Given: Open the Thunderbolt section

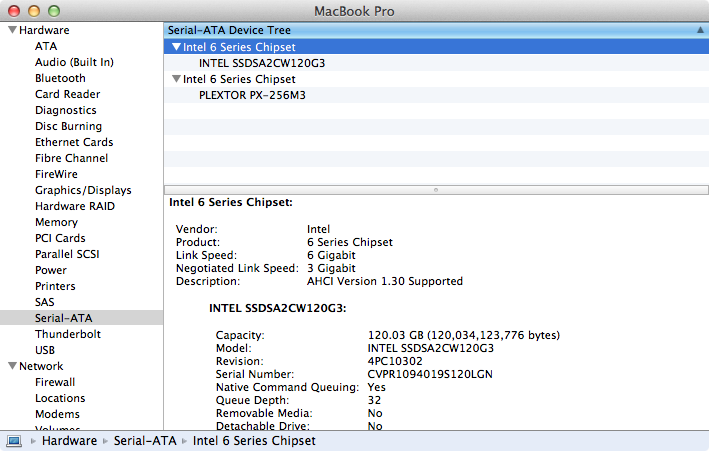Looking at the screenshot, I should (68, 334).
